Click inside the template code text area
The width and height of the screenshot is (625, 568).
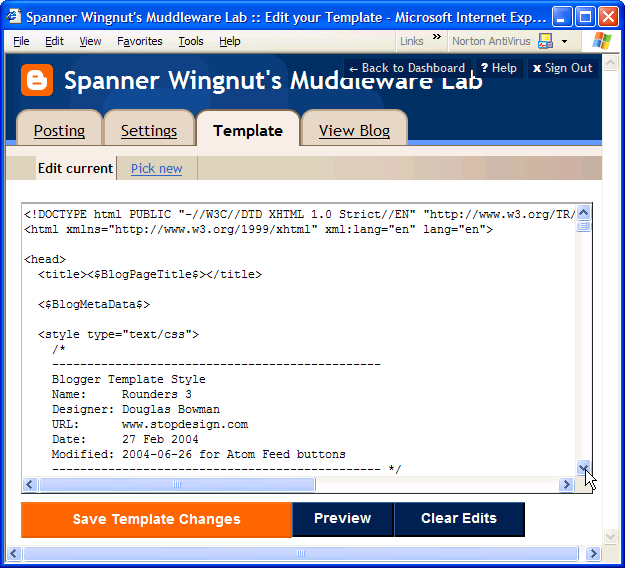(300, 350)
